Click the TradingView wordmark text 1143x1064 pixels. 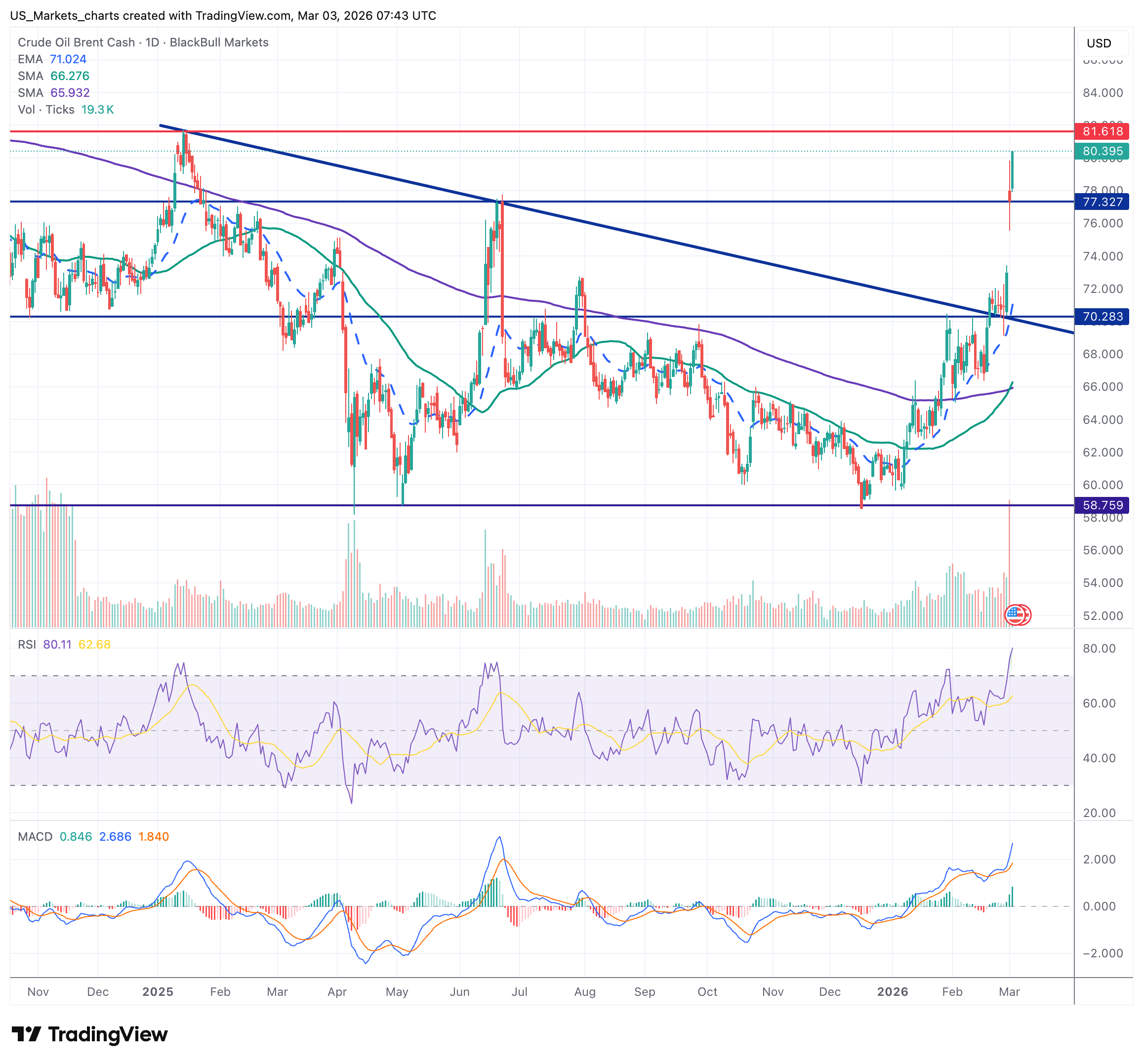click(108, 1034)
